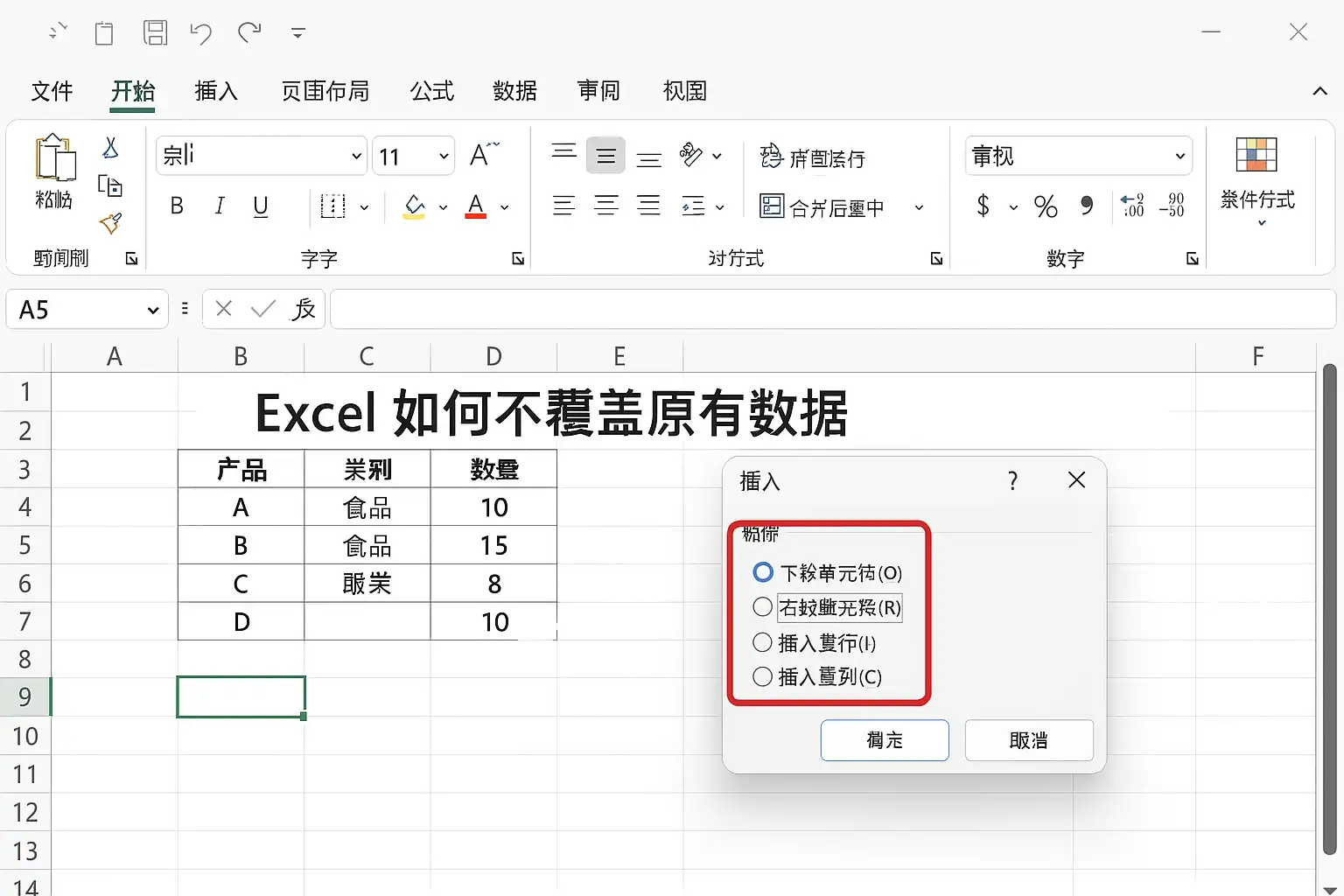1344x896 pixels.
Task: Apply Underline formatting
Action: 260,206
